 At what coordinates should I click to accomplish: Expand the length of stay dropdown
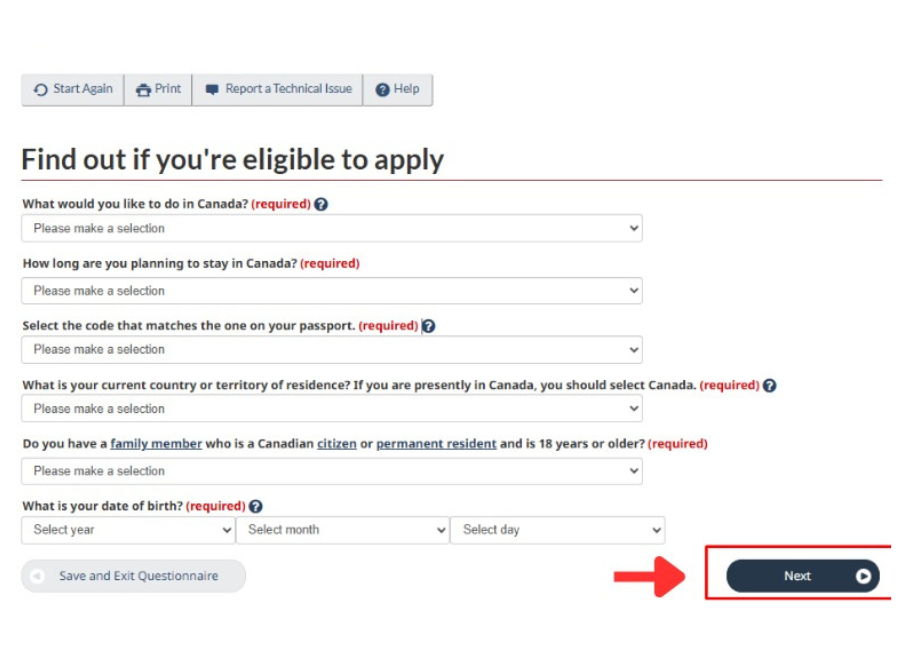(331, 291)
